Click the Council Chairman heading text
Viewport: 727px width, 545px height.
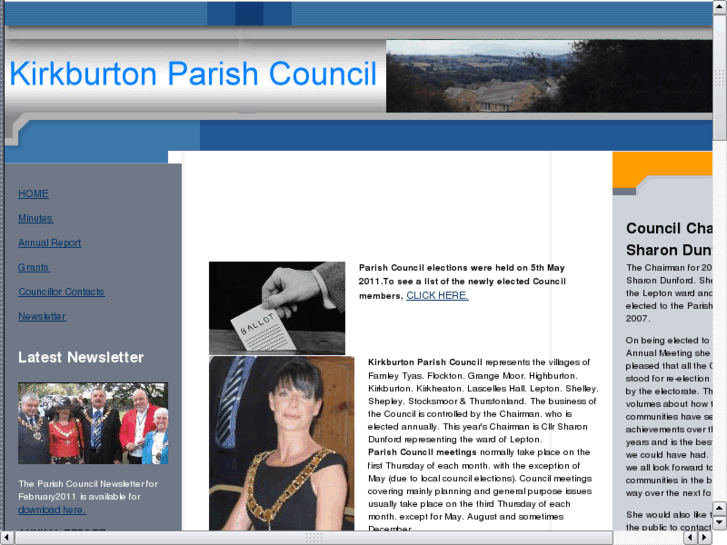click(669, 228)
